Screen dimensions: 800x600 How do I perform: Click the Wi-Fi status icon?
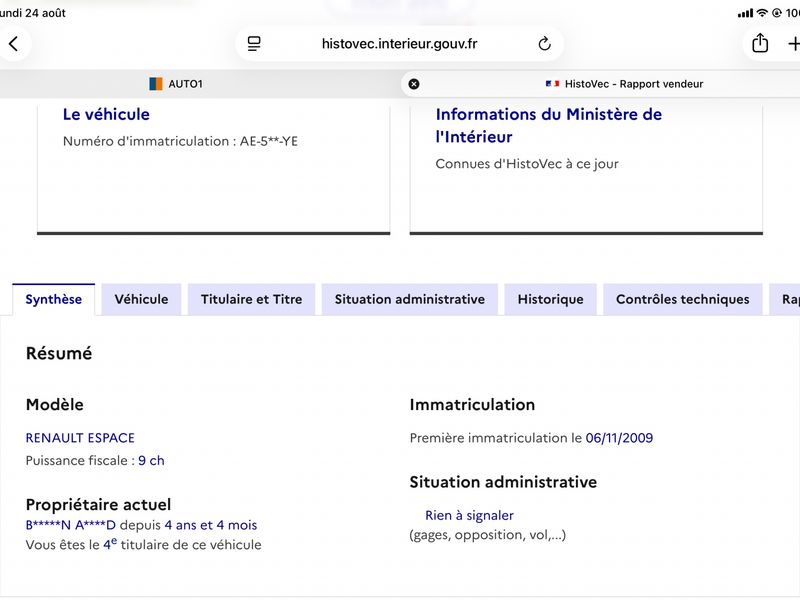click(762, 13)
